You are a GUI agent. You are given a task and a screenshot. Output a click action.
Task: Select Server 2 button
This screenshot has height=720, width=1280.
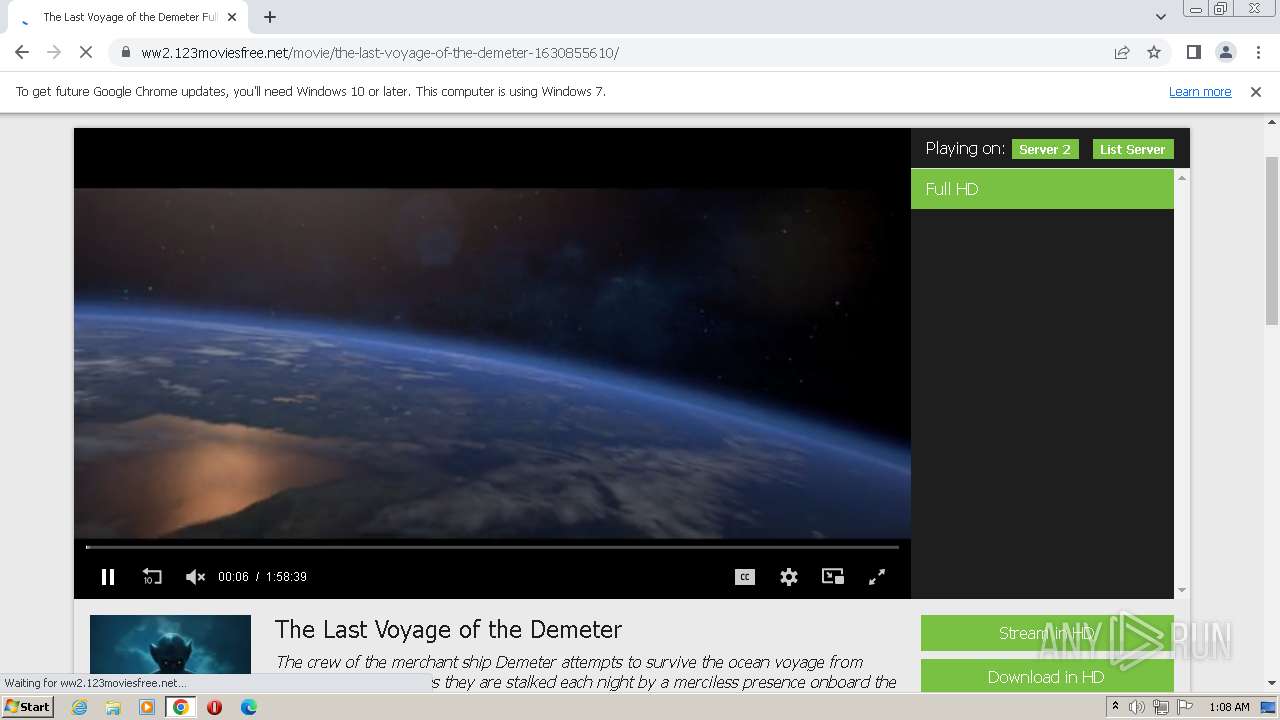[1045, 149]
